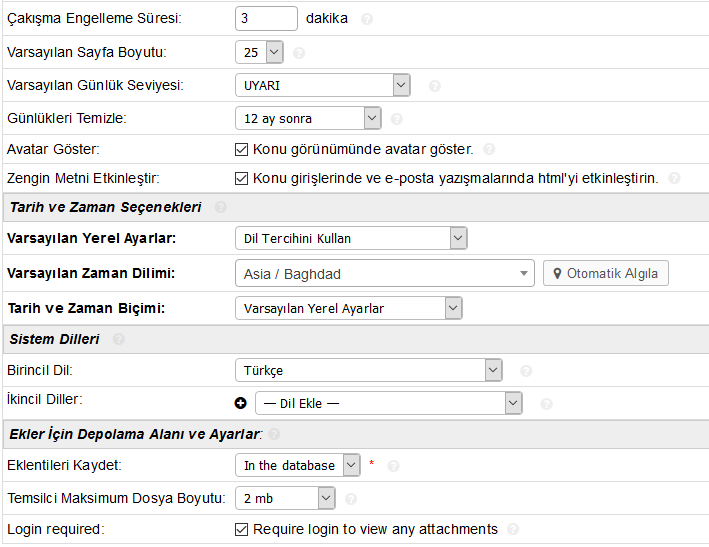Expand the Asia / Baghdad timezone selector
This screenshot has width=709, height=547.
pos(388,273)
